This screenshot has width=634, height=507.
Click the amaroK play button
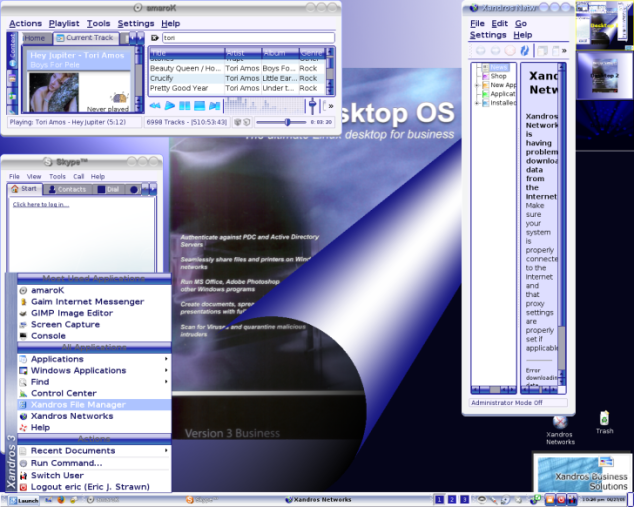pyautogui.click(x=170, y=106)
